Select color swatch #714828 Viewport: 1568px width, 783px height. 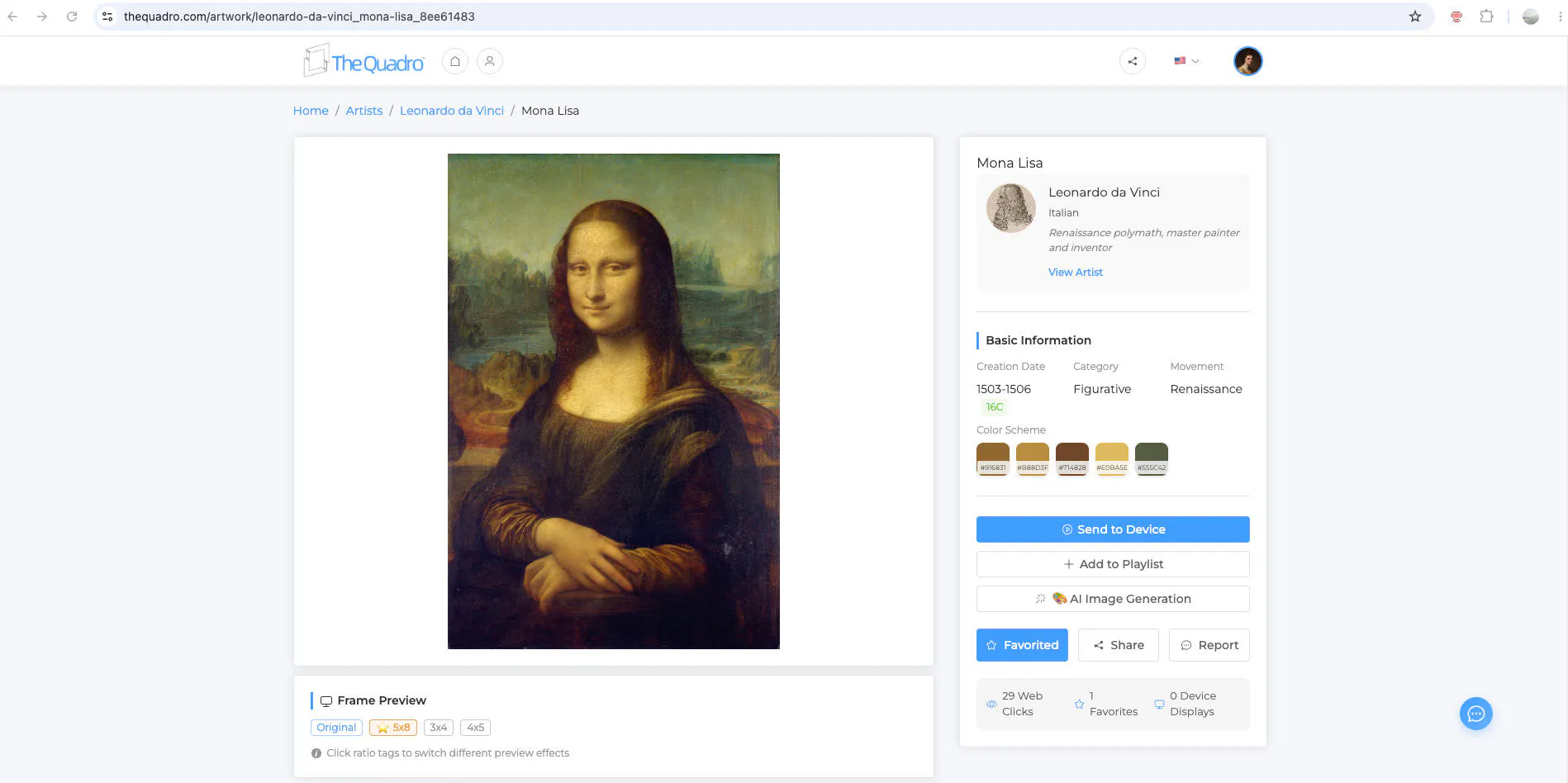[1072, 458]
